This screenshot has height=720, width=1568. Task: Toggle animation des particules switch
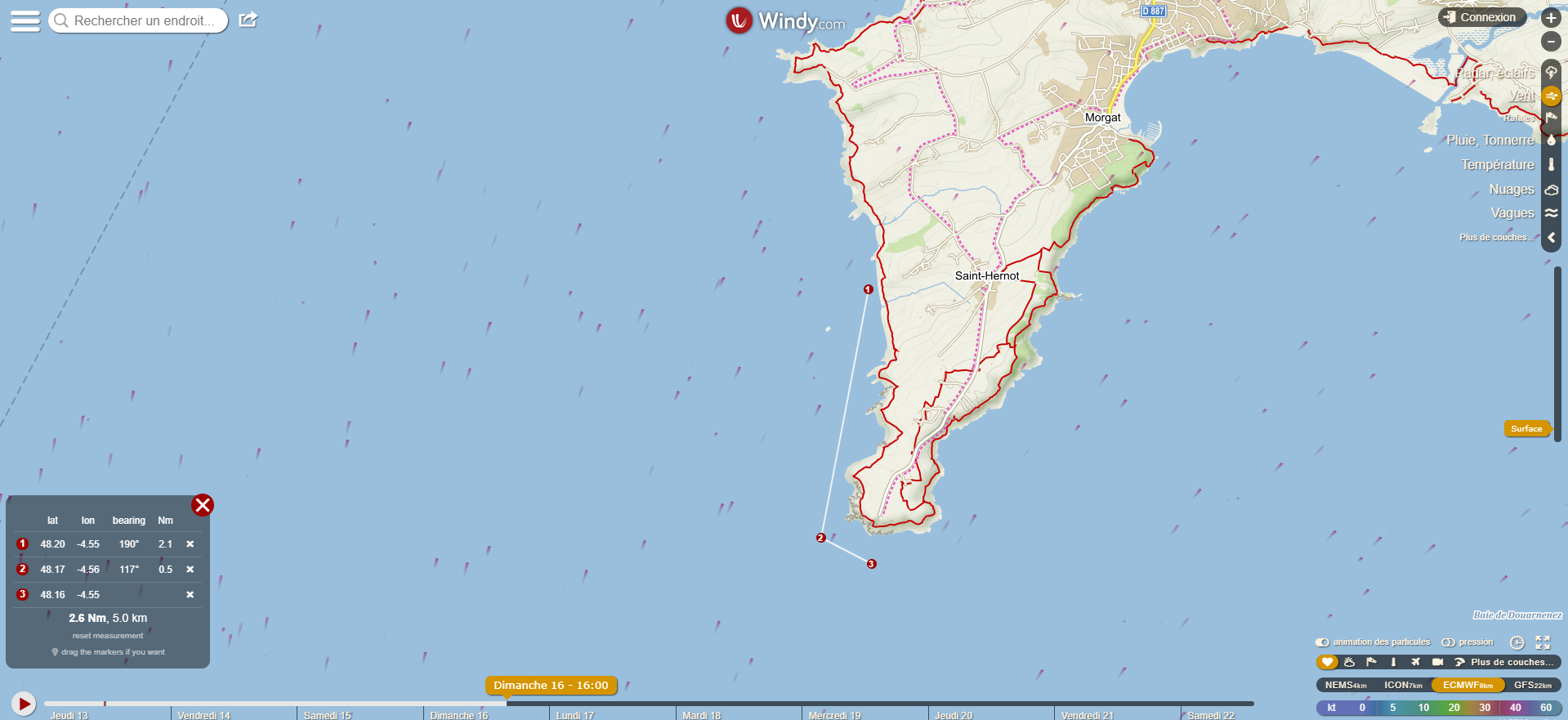tap(1322, 642)
